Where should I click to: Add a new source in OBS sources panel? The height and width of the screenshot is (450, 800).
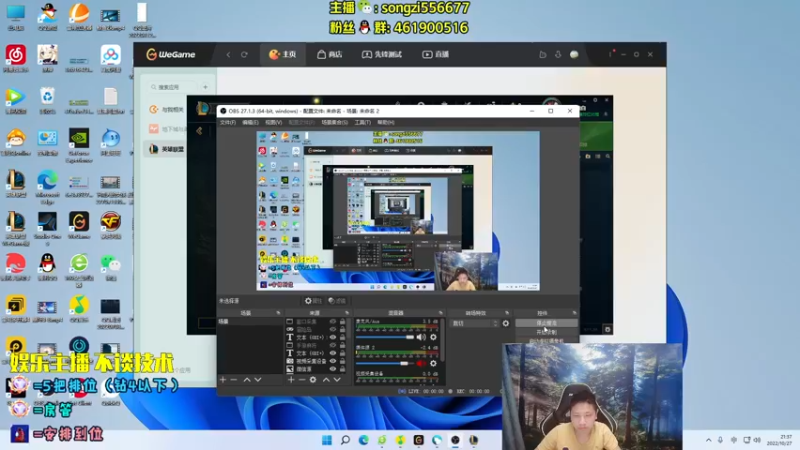(291, 380)
